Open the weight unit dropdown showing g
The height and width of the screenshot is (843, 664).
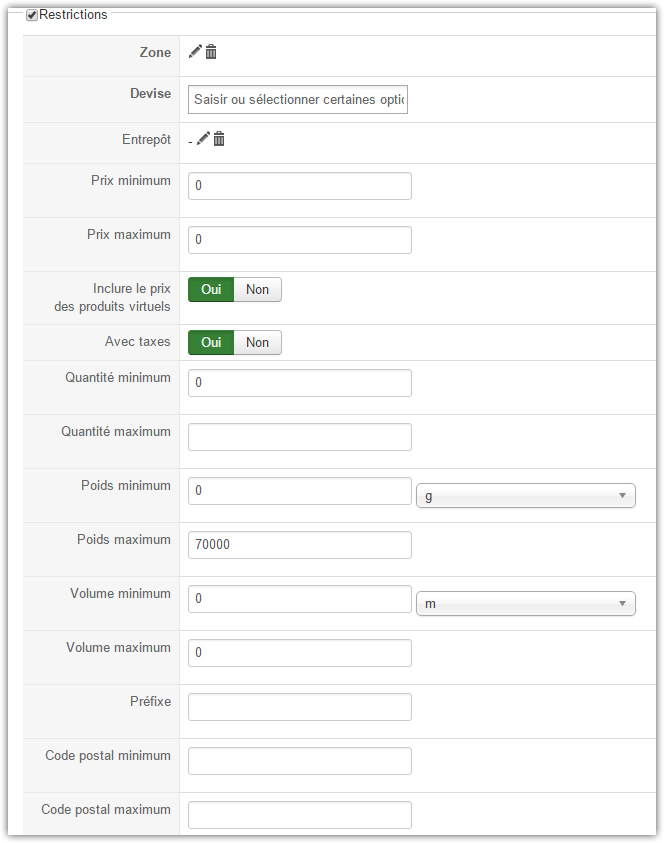[x=526, y=496]
